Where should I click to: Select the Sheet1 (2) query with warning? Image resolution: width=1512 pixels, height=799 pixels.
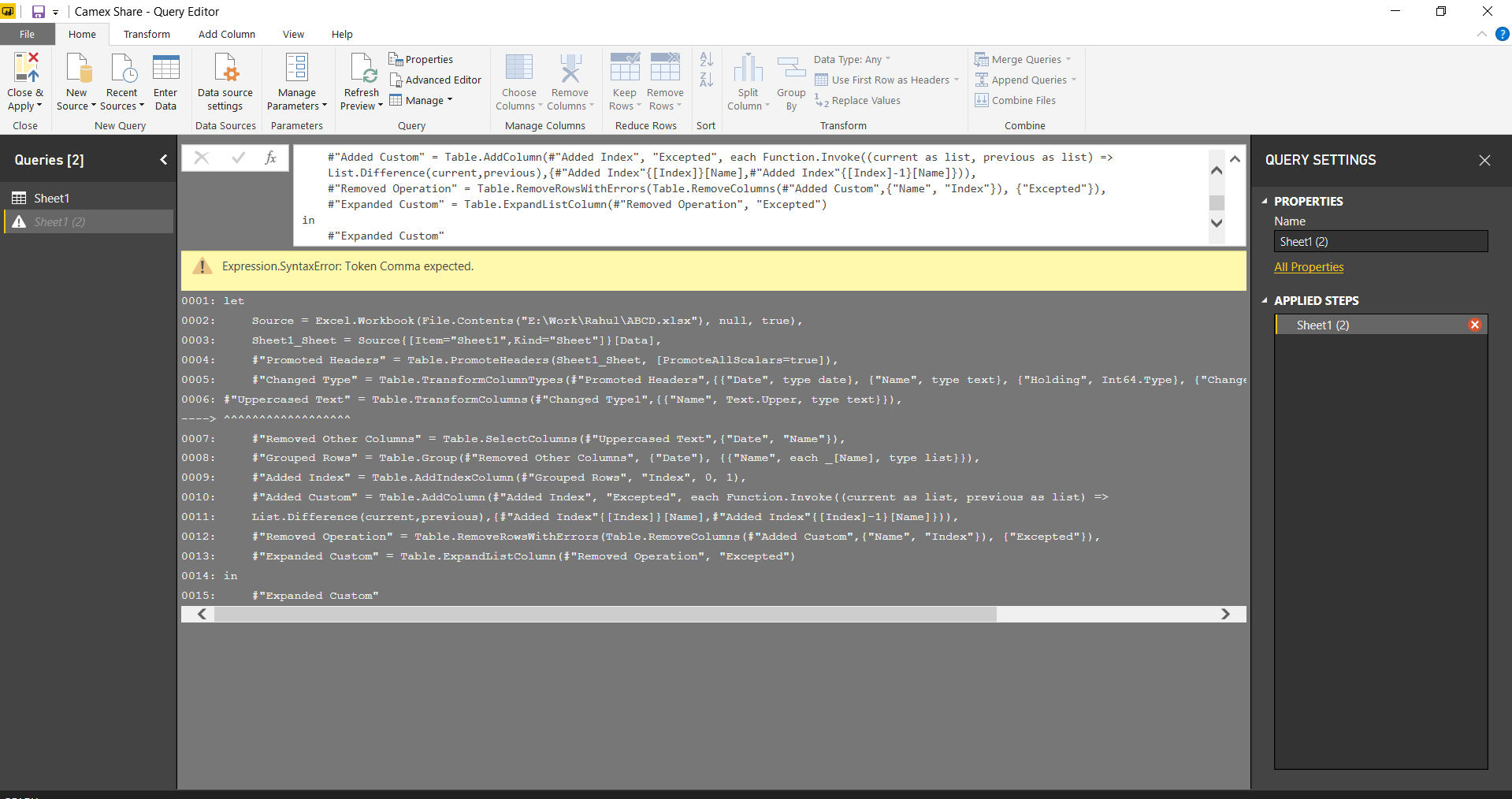point(88,221)
